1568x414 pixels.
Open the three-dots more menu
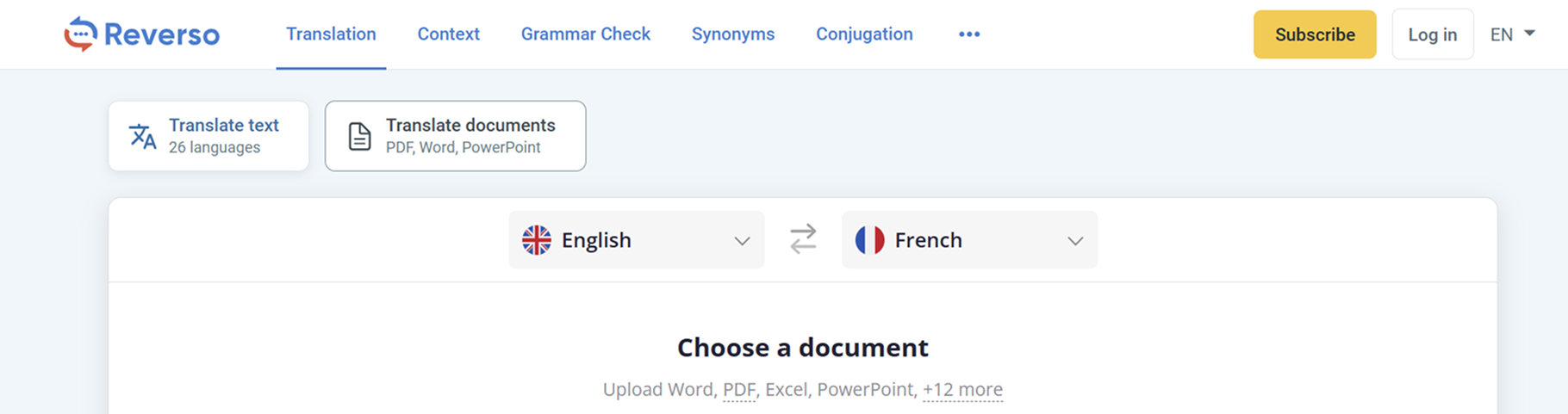click(969, 34)
